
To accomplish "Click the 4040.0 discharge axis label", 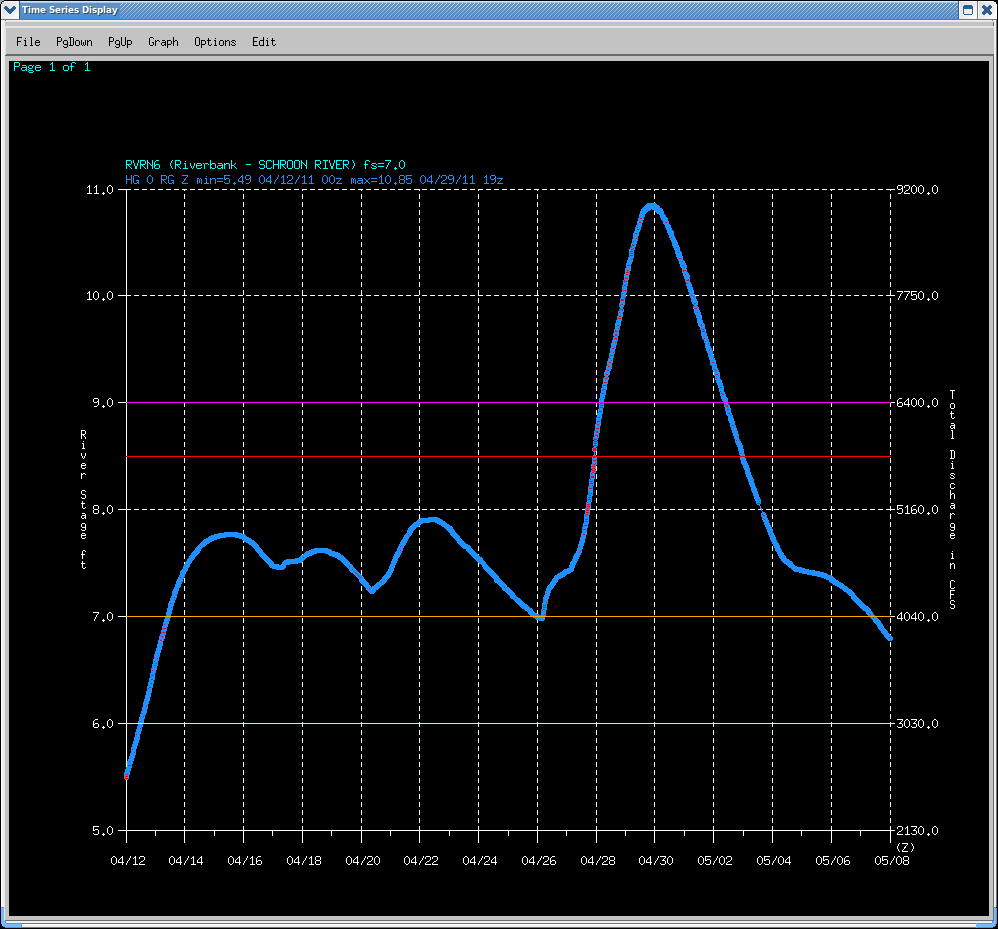I will tap(917, 617).
